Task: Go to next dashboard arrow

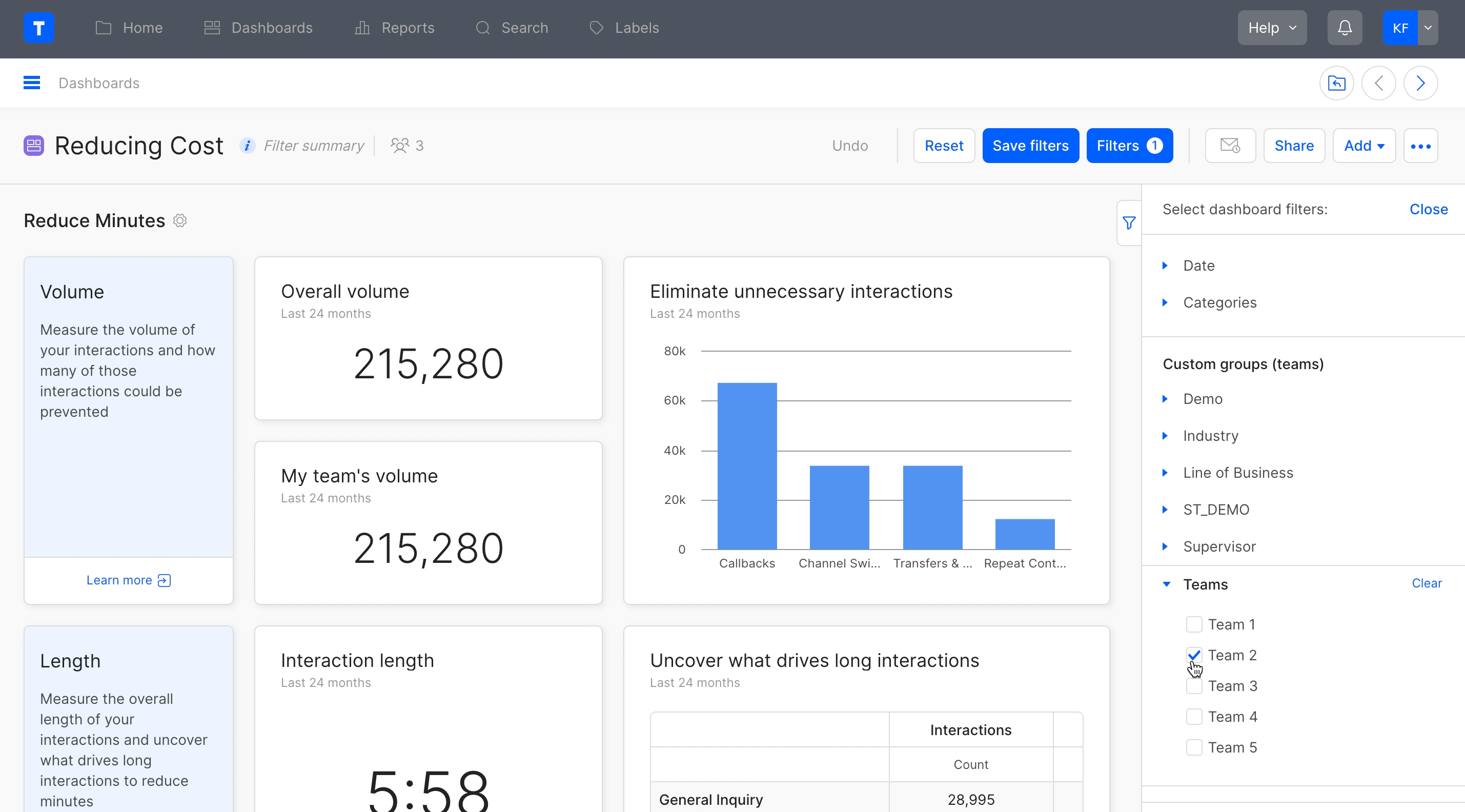Action: coord(1420,83)
